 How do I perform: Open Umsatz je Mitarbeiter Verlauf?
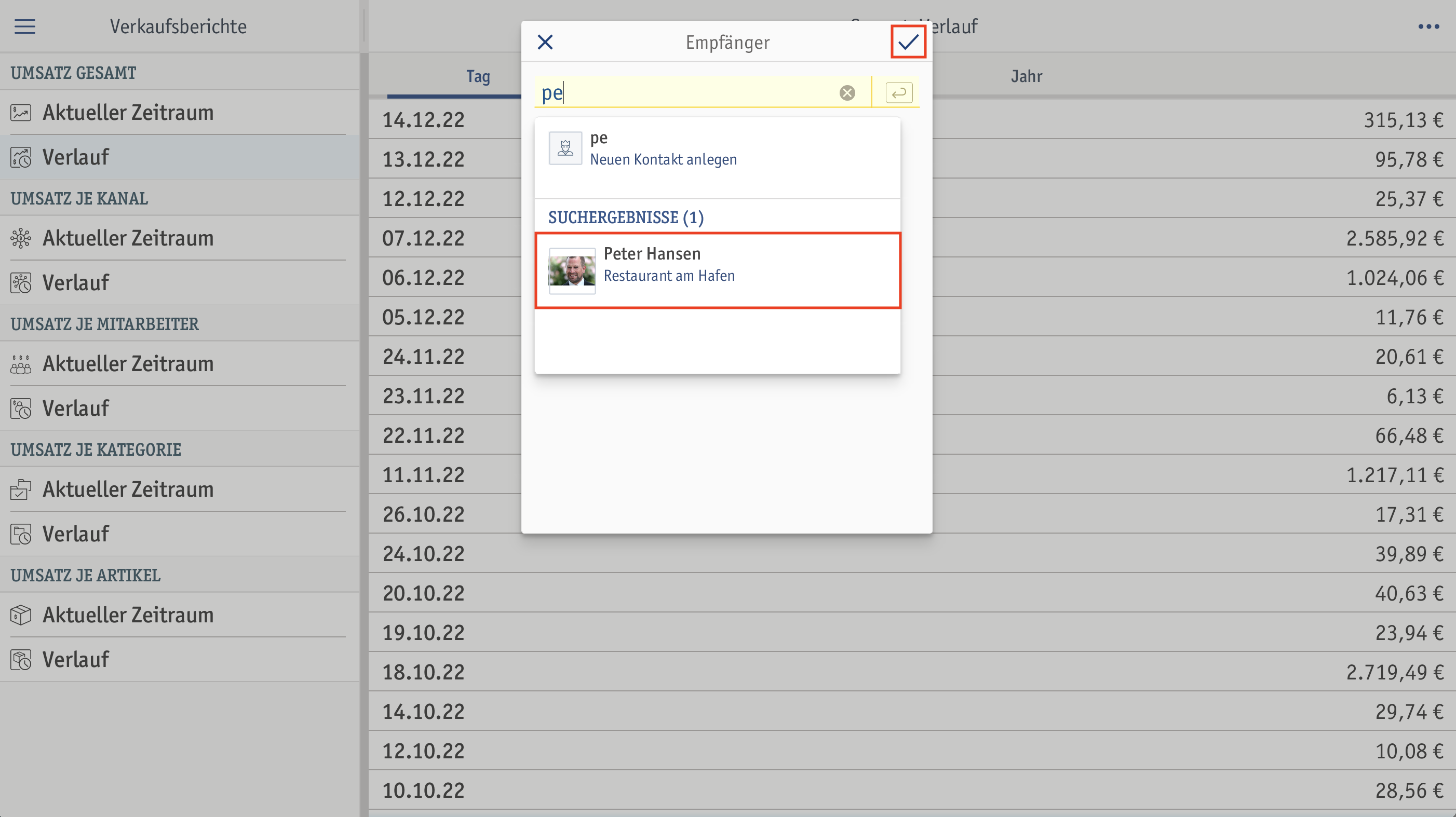179,408
